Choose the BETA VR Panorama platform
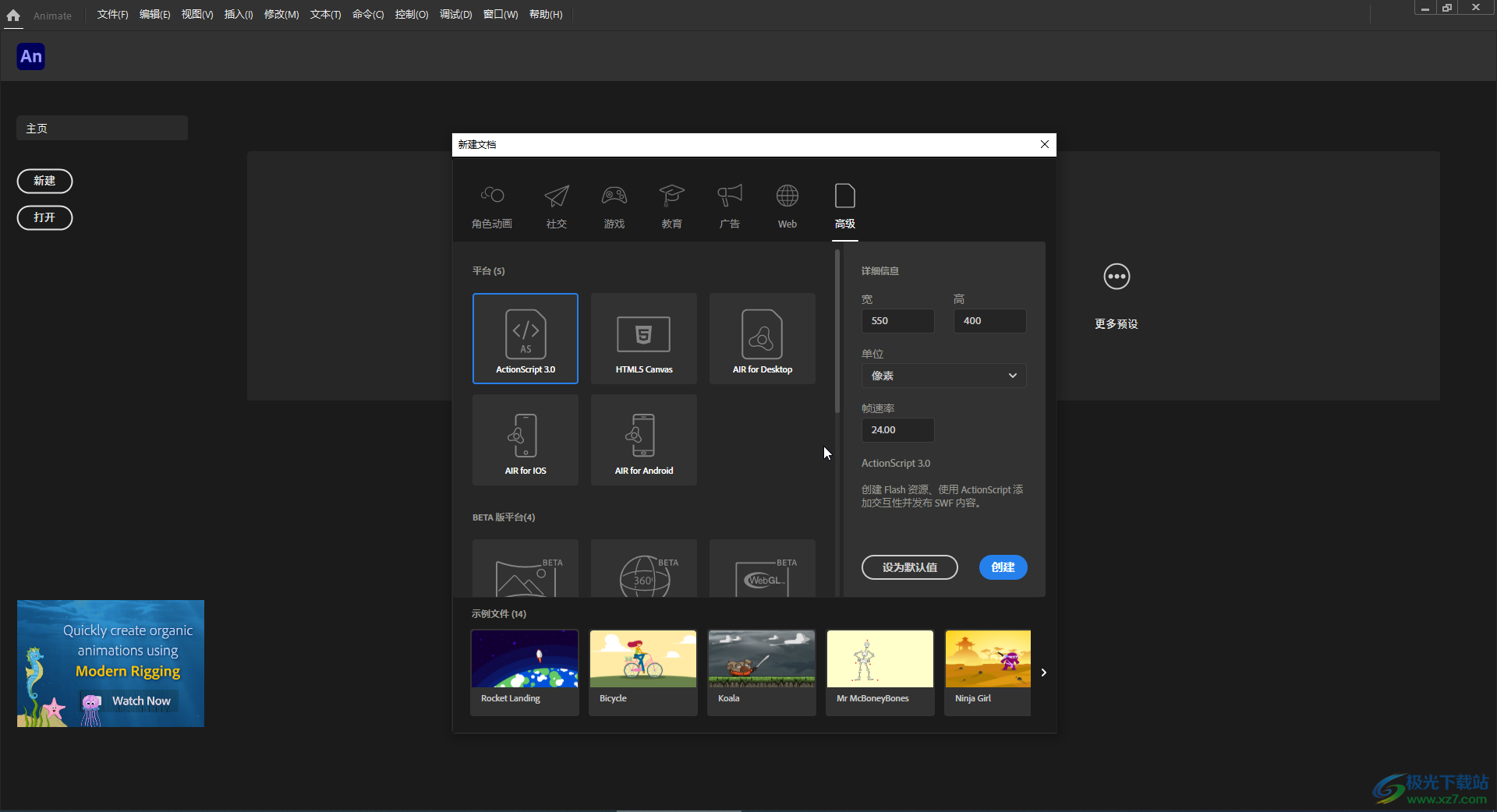 click(x=526, y=569)
